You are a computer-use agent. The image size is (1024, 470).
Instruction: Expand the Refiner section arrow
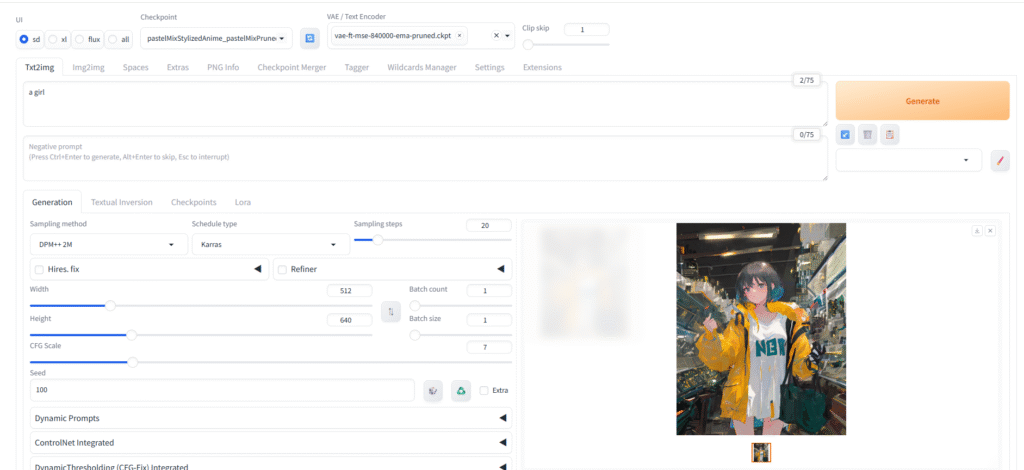501,269
